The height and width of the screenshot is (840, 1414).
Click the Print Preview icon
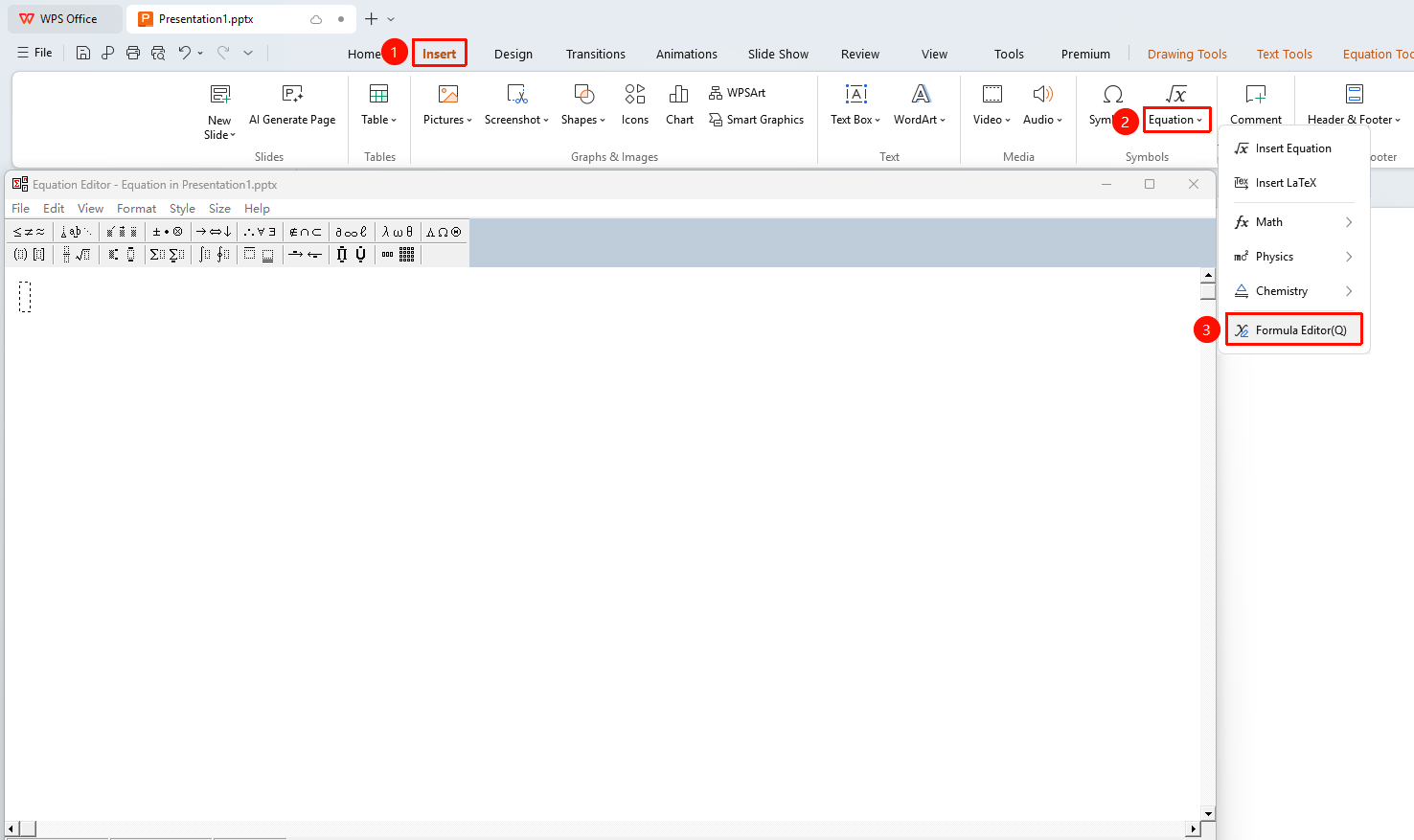tap(158, 53)
